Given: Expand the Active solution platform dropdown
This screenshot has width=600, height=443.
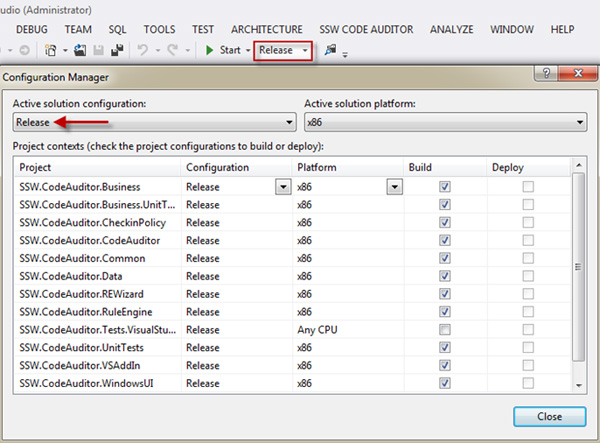Looking at the screenshot, I should click(x=580, y=122).
